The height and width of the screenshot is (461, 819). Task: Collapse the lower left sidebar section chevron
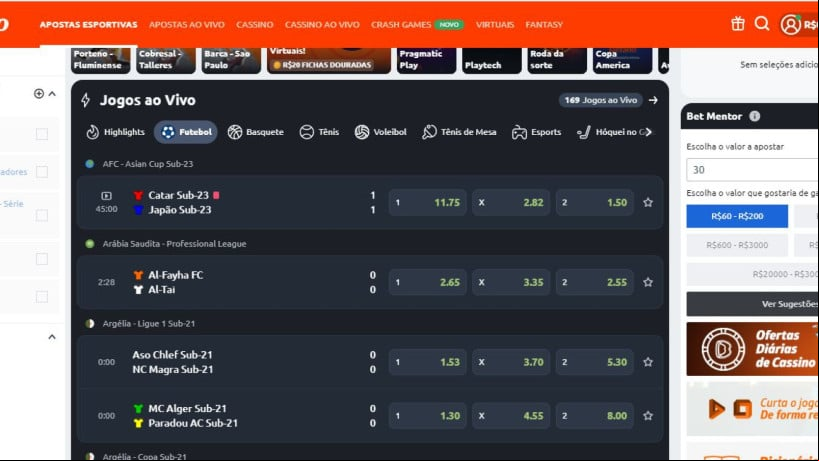click(x=52, y=337)
